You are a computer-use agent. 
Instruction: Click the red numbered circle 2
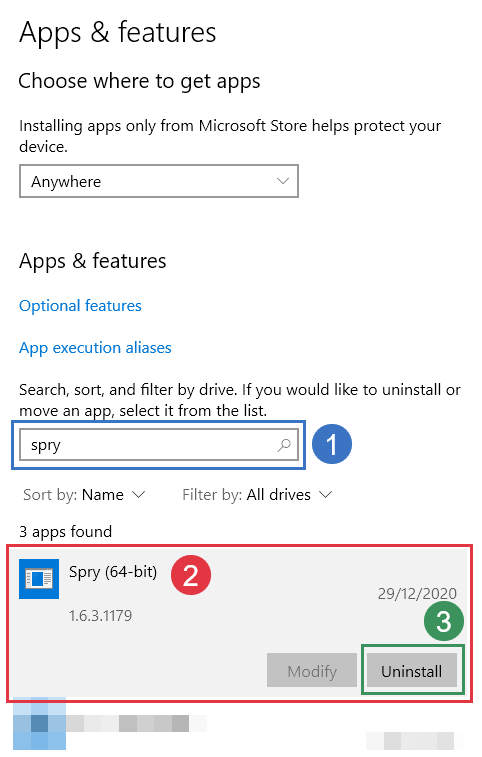(x=191, y=575)
